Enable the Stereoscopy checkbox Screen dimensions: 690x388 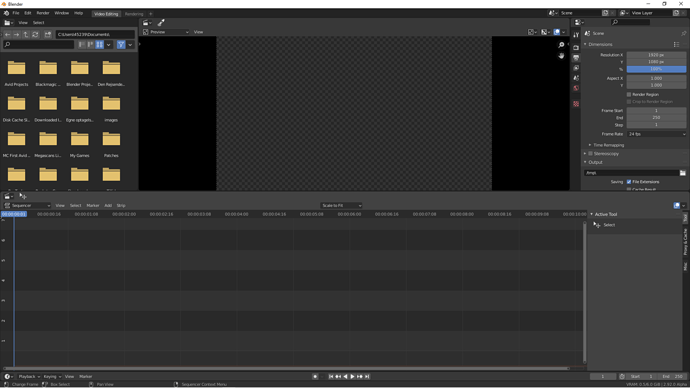click(591, 154)
